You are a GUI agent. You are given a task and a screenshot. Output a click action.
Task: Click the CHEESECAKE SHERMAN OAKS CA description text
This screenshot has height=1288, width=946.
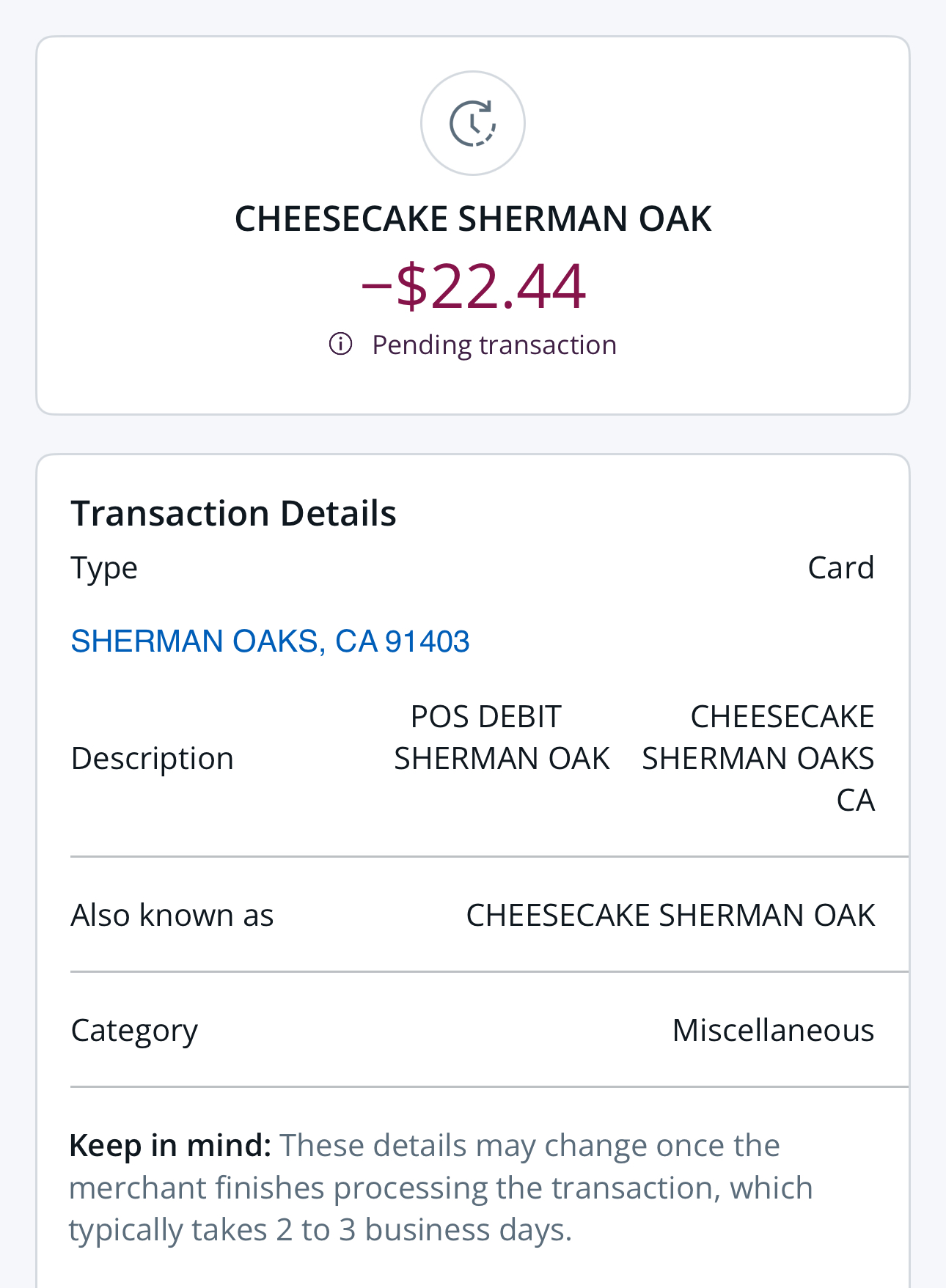(x=758, y=758)
